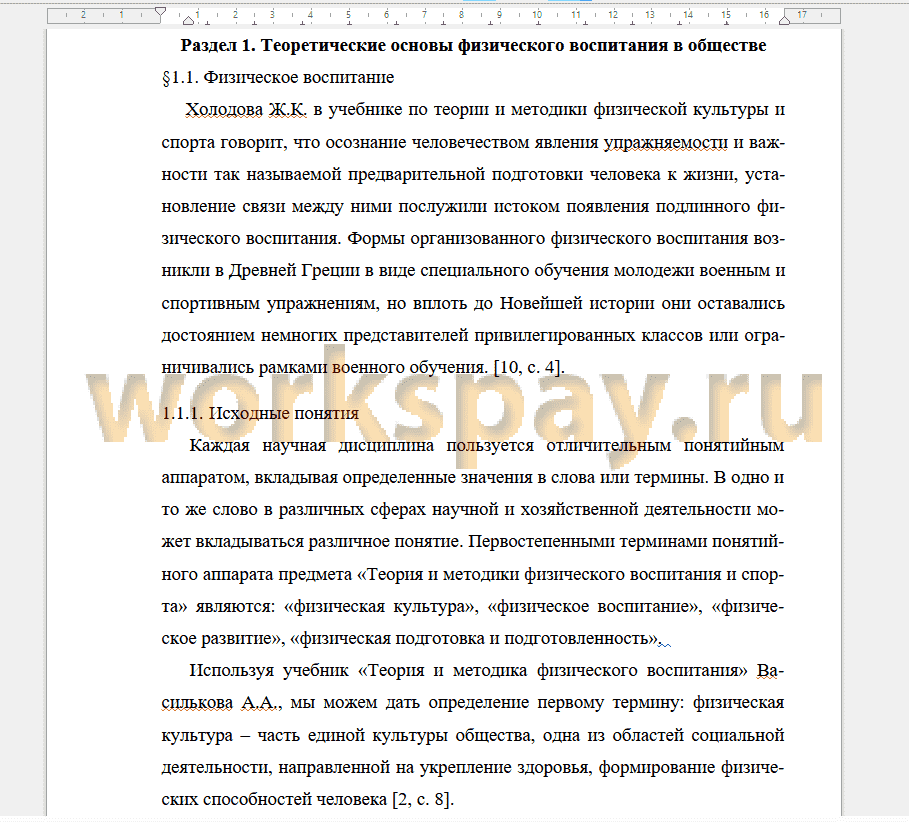Click the underlined initials "Ж.К."

[287, 110]
